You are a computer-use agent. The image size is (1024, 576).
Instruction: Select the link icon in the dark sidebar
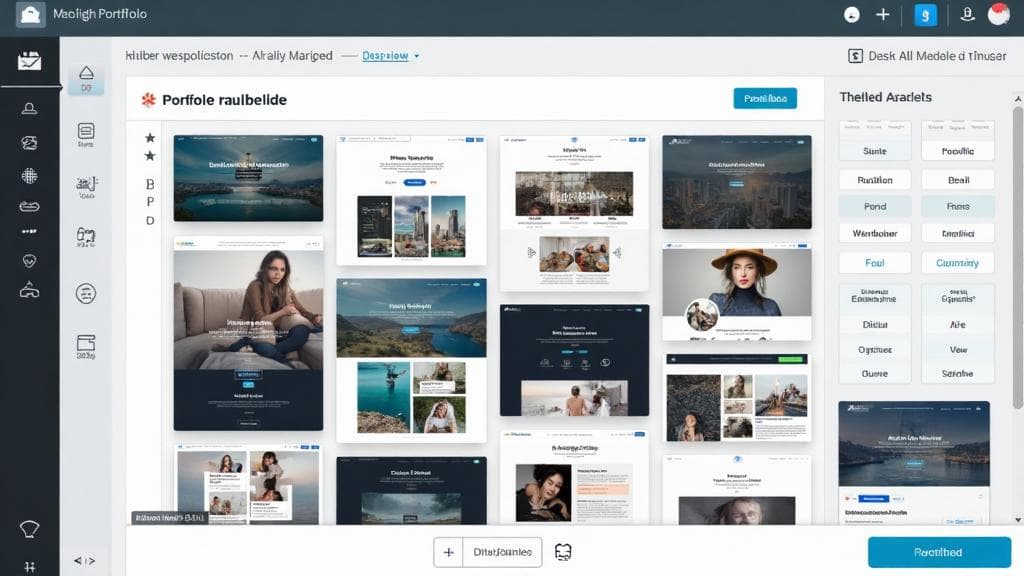click(30, 205)
